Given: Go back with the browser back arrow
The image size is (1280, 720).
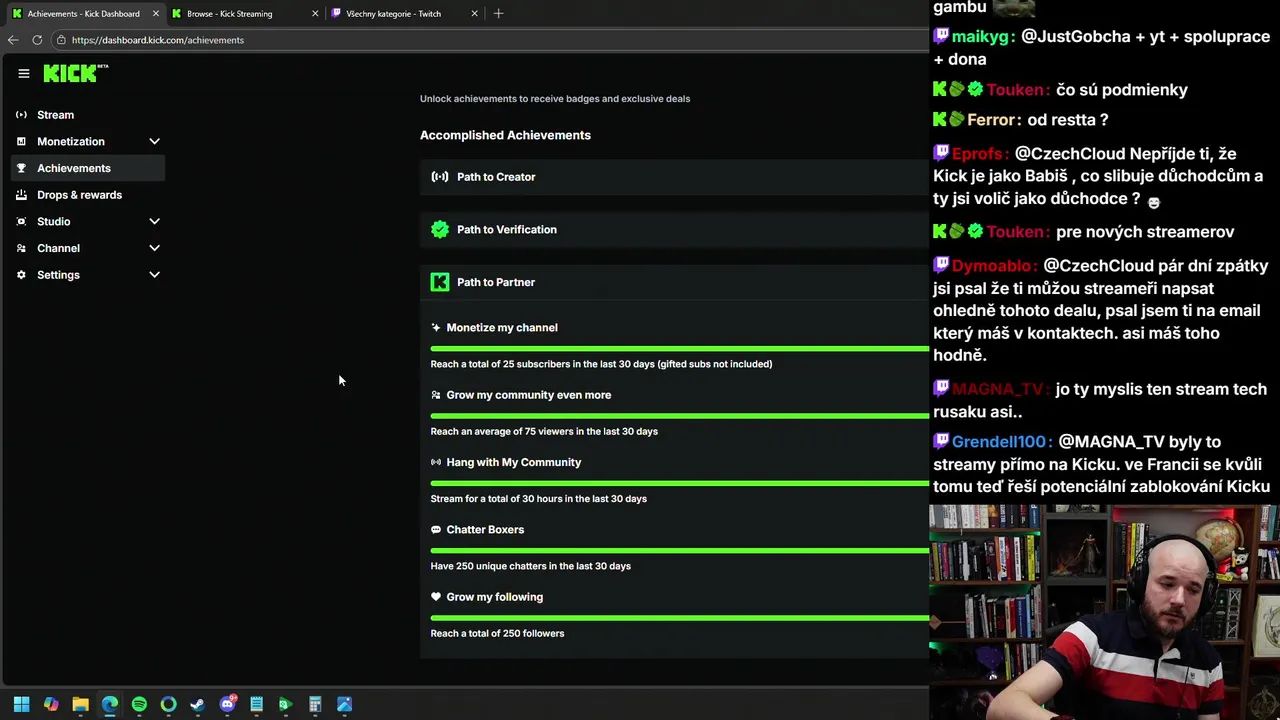Looking at the screenshot, I should [13, 40].
